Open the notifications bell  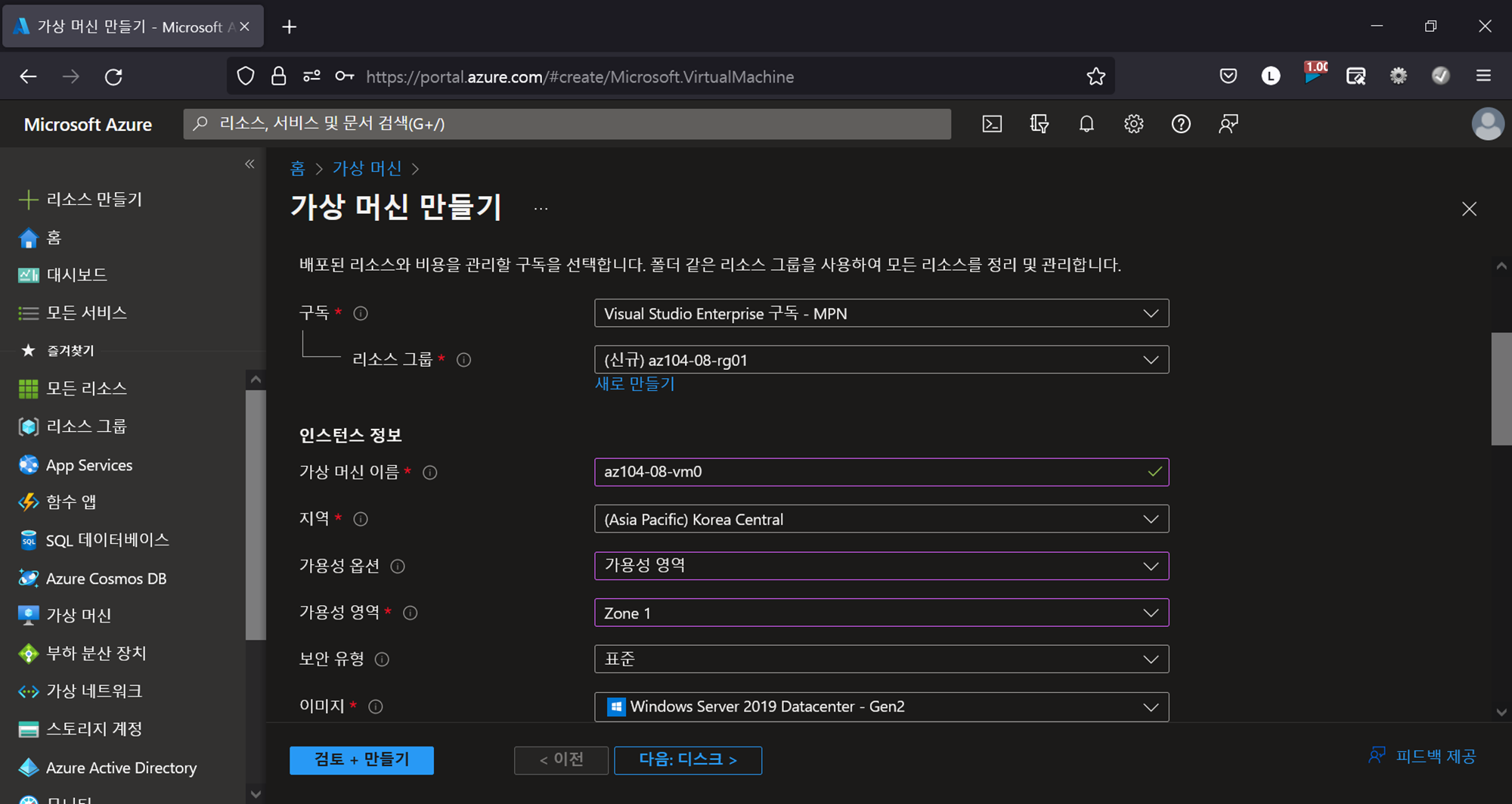click(1086, 124)
